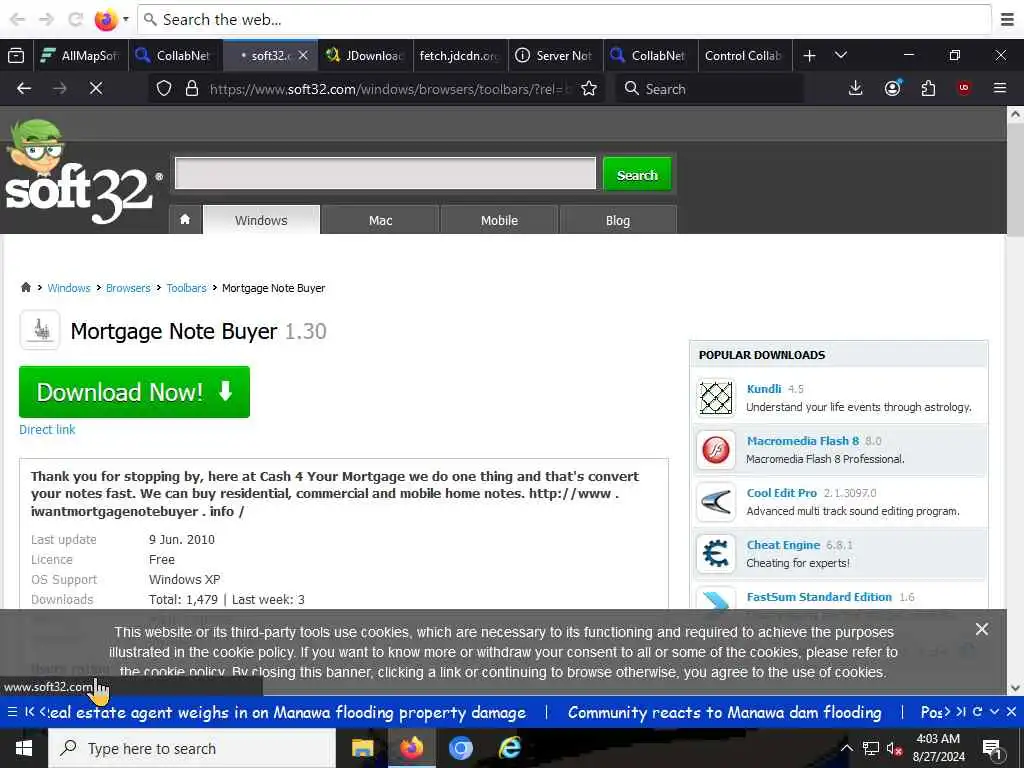Open the news ticker menu icon
1024x768 pixels.
click(12, 712)
